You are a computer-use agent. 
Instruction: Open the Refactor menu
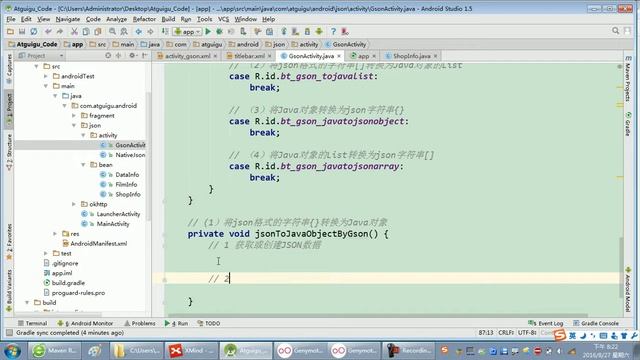pyautogui.click(x=144, y=19)
